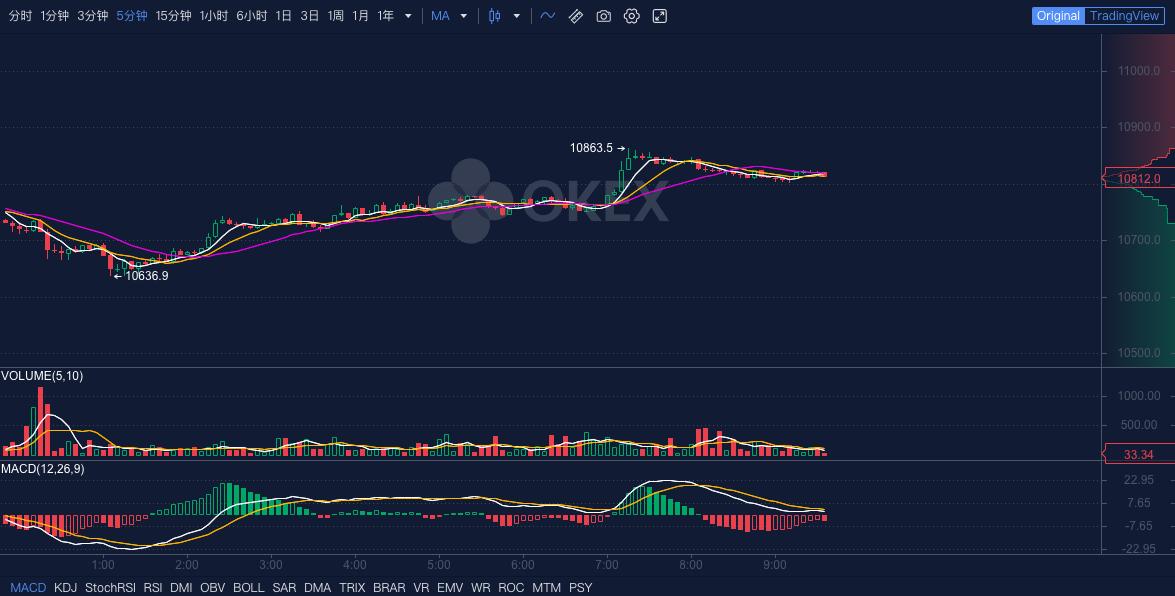Select the RSI indicator
Screen dimensions: 1175x596
[x=152, y=588]
